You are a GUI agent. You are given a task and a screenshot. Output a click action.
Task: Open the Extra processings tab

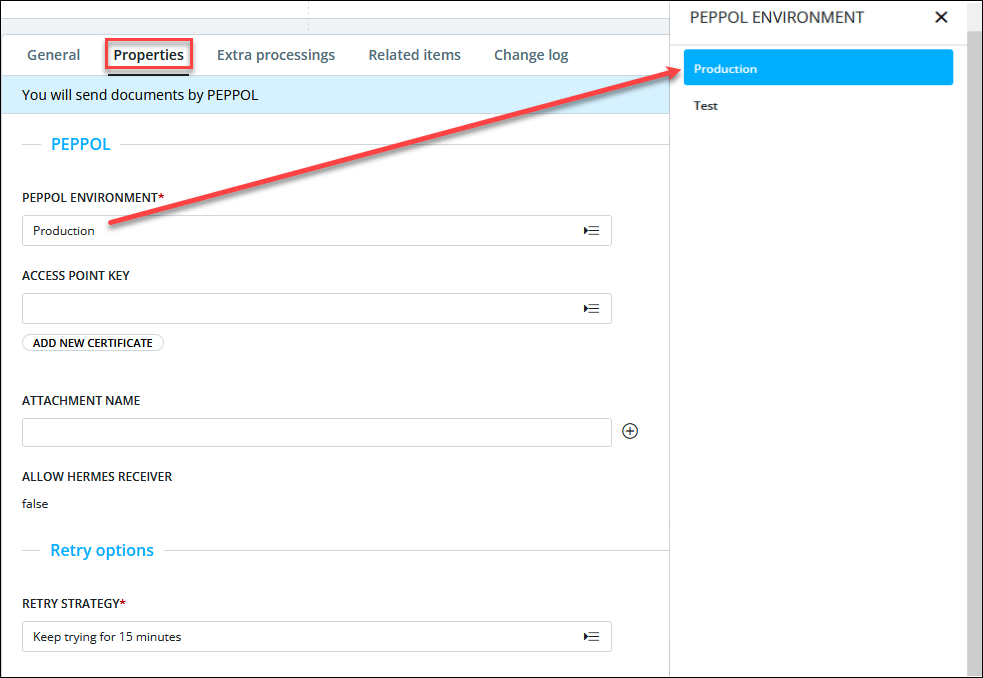click(276, 55)
